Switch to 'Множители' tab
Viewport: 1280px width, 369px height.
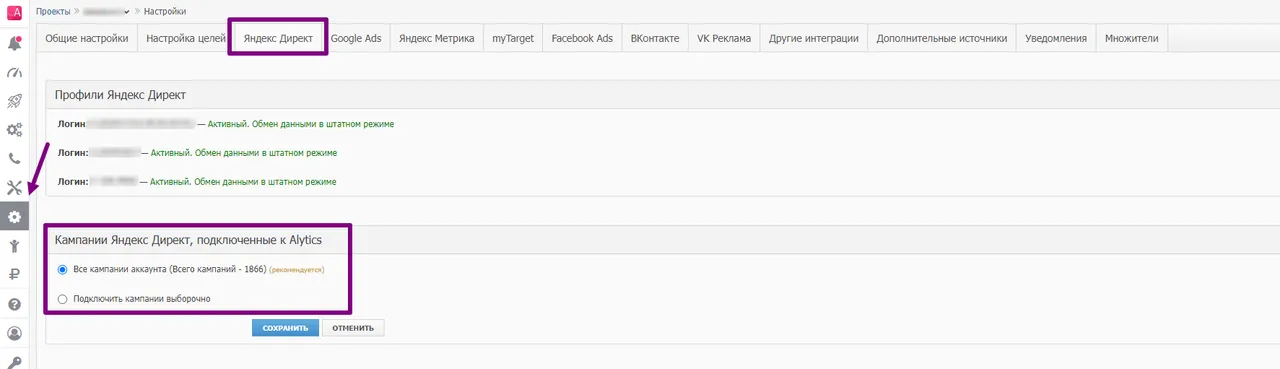[x=1132, y=38]
